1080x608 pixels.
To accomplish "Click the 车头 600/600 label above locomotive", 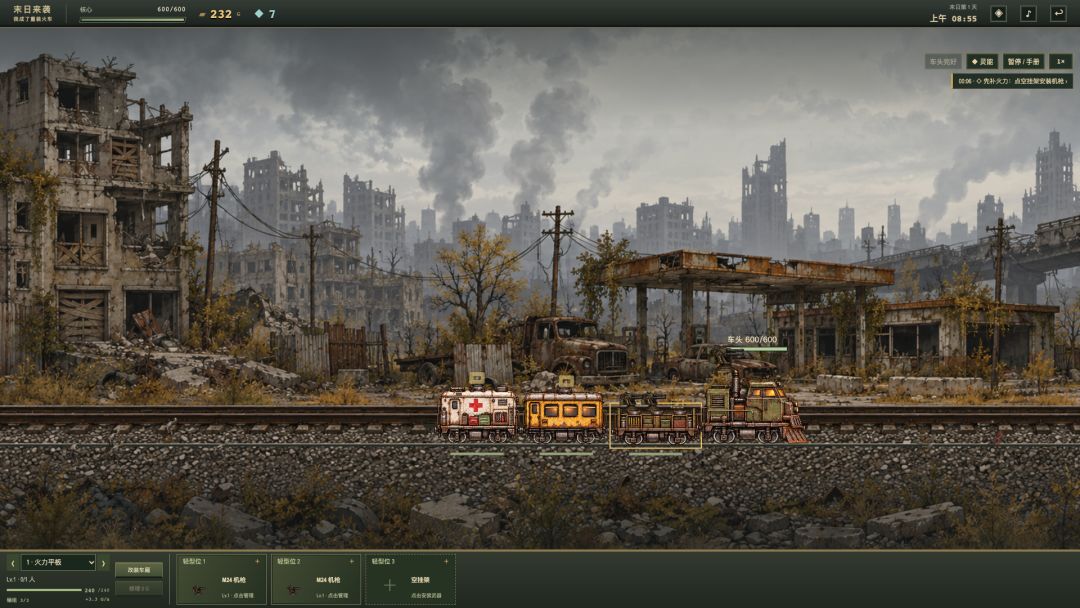I will (x=752, y=339).
